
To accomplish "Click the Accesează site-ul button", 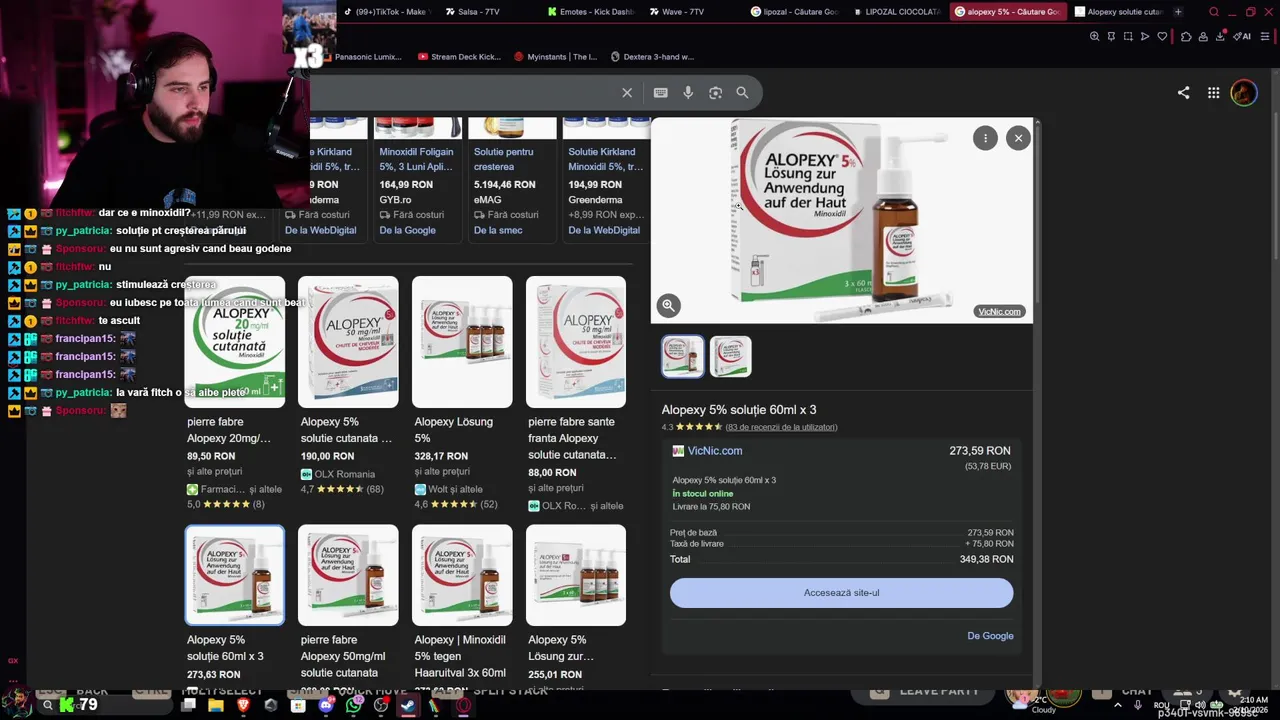I will click(x=841, y=593).
